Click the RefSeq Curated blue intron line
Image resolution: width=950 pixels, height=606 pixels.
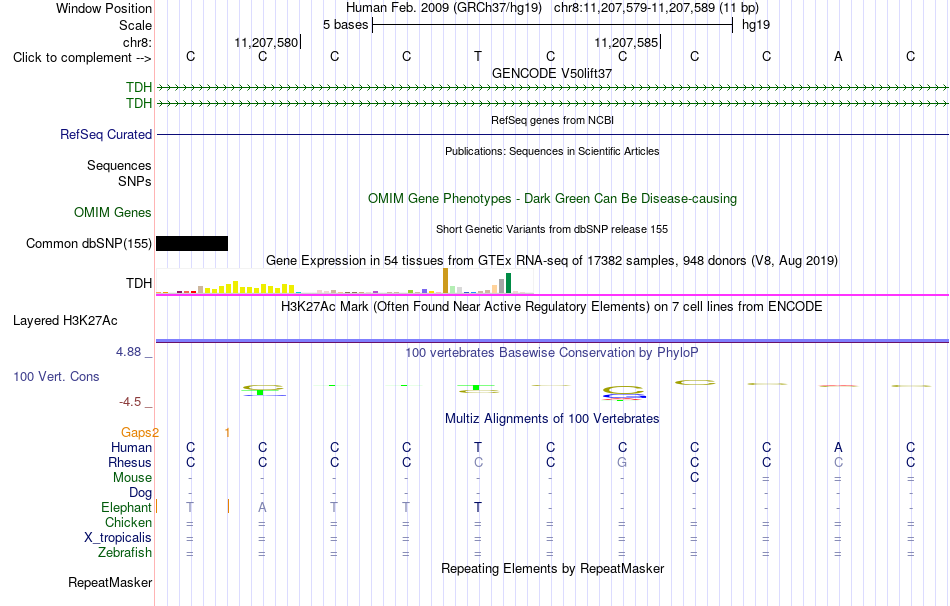click(552, 135)
